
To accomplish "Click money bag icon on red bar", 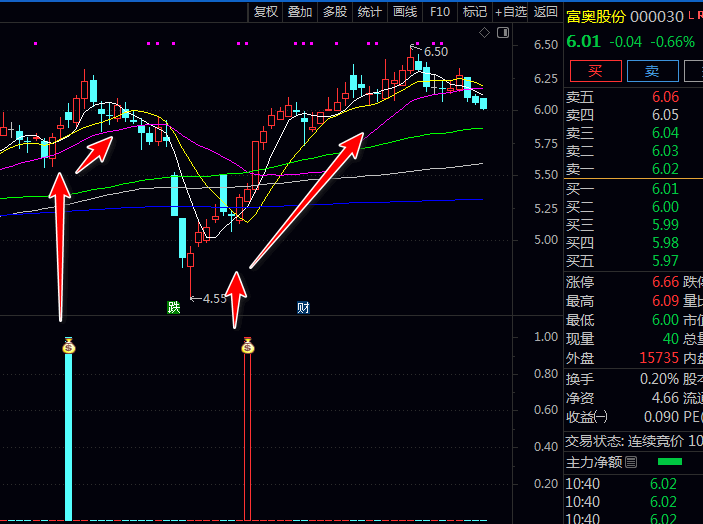I will tap(247, 346).
